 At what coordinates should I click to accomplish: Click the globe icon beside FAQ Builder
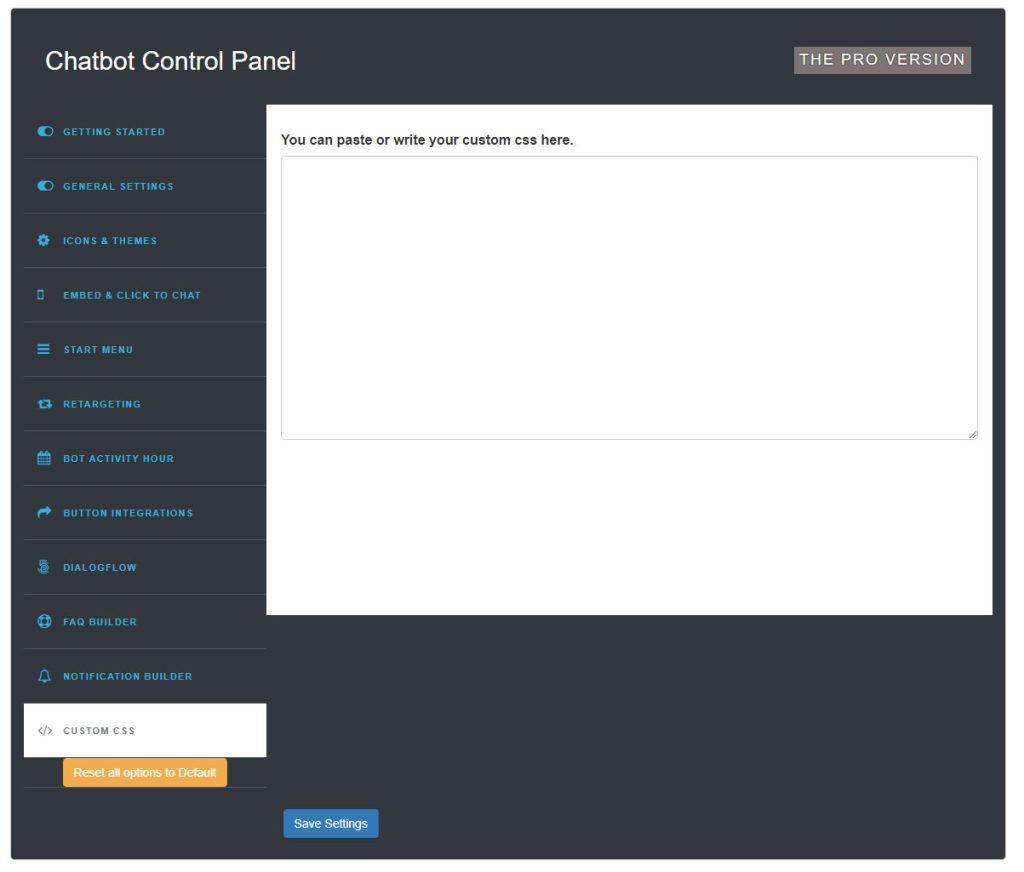pyautogui.click(x=43, y=621)
